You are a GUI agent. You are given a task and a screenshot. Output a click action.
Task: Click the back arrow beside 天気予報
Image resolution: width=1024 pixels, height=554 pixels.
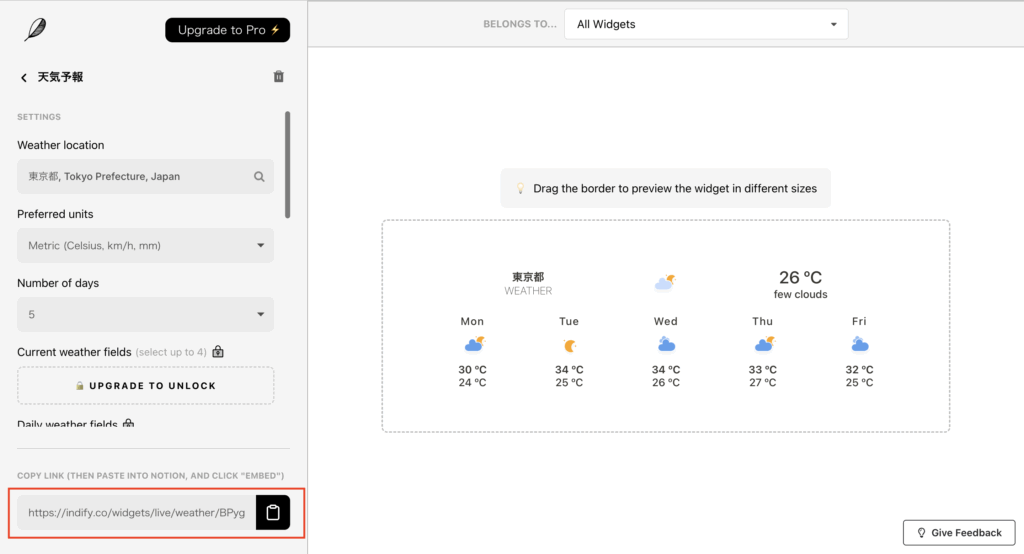click(x=24, y=77)
